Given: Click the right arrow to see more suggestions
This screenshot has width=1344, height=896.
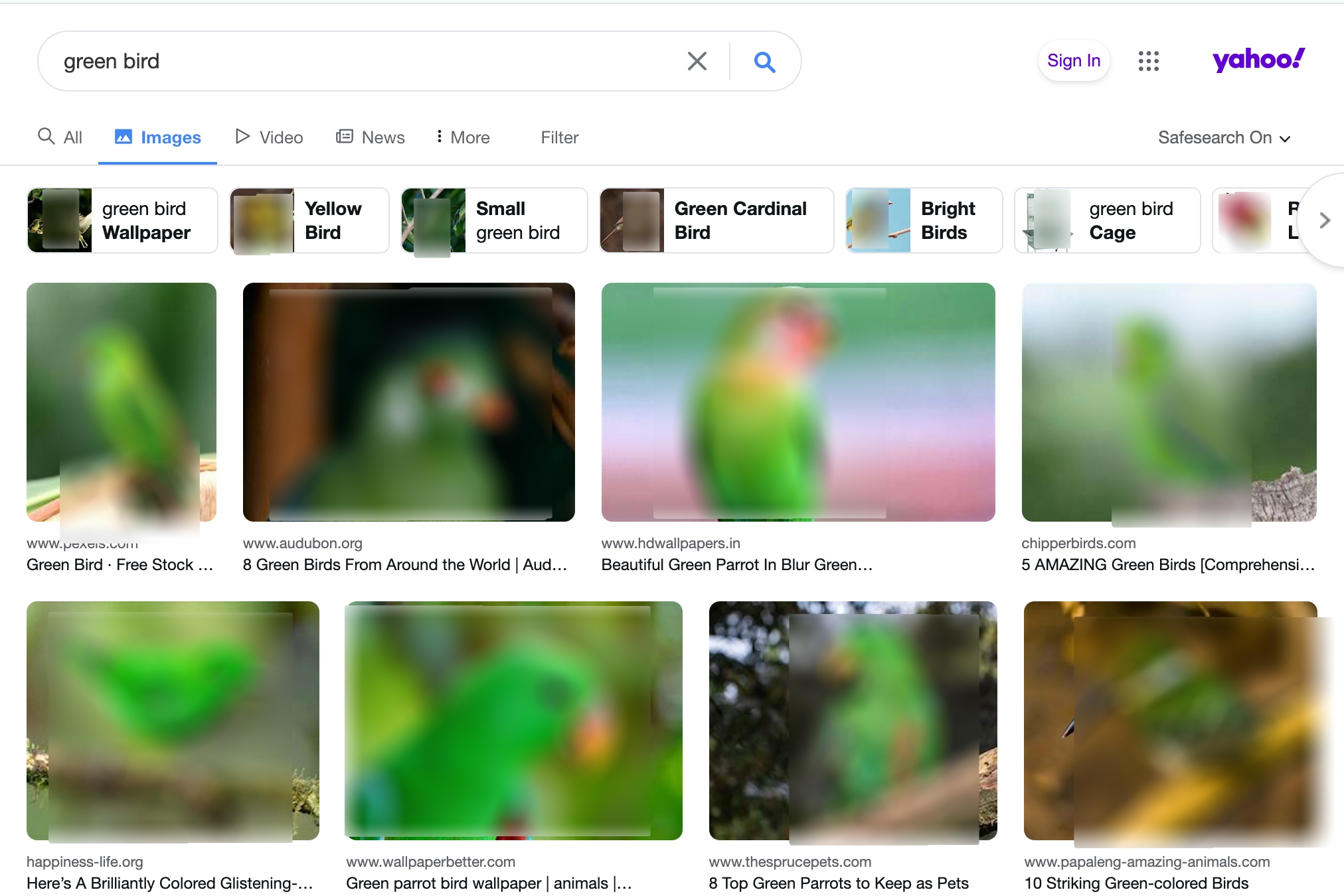Looking at the screenshot, I should 1323,220.
